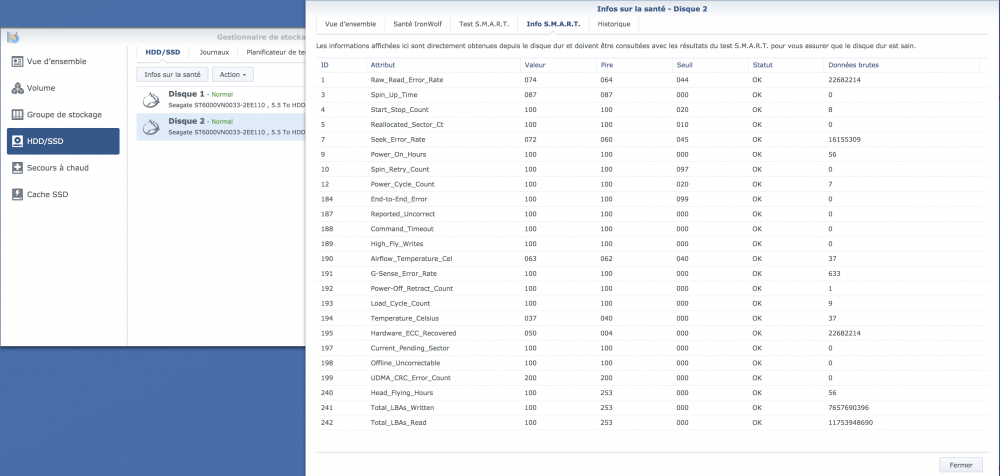Click End-to-End_Error attribute
The height and width of the screenshot is (476, 1000).
[399, 199]
